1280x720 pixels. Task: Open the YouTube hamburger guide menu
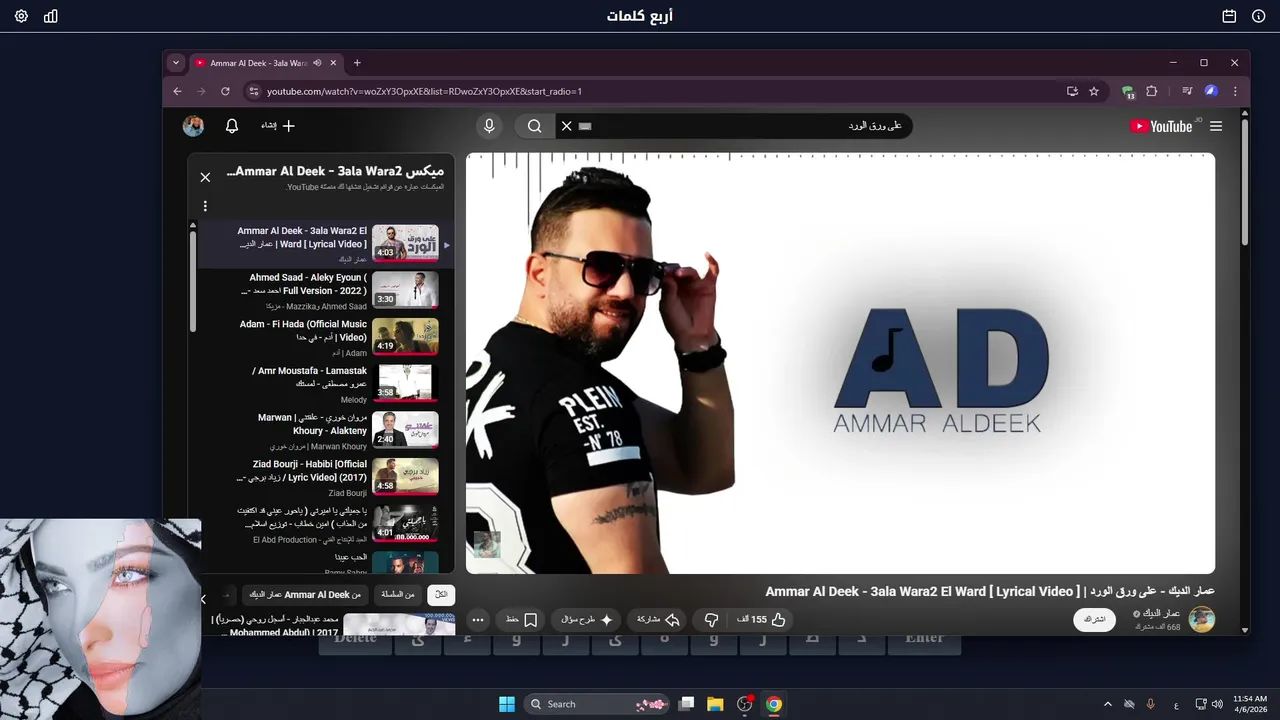tap(1216, 126)
